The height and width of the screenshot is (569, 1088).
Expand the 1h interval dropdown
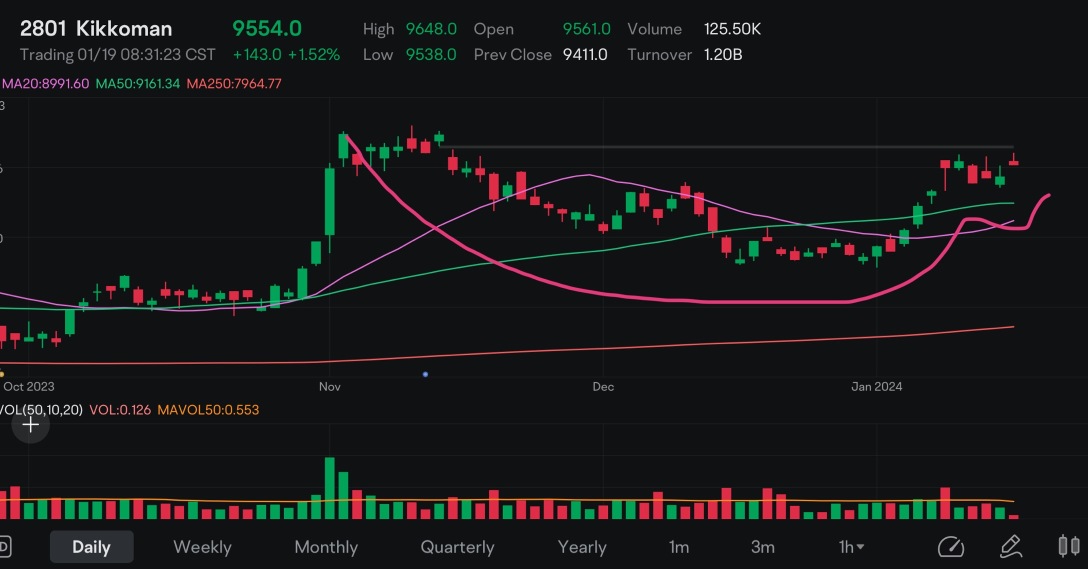851,547
